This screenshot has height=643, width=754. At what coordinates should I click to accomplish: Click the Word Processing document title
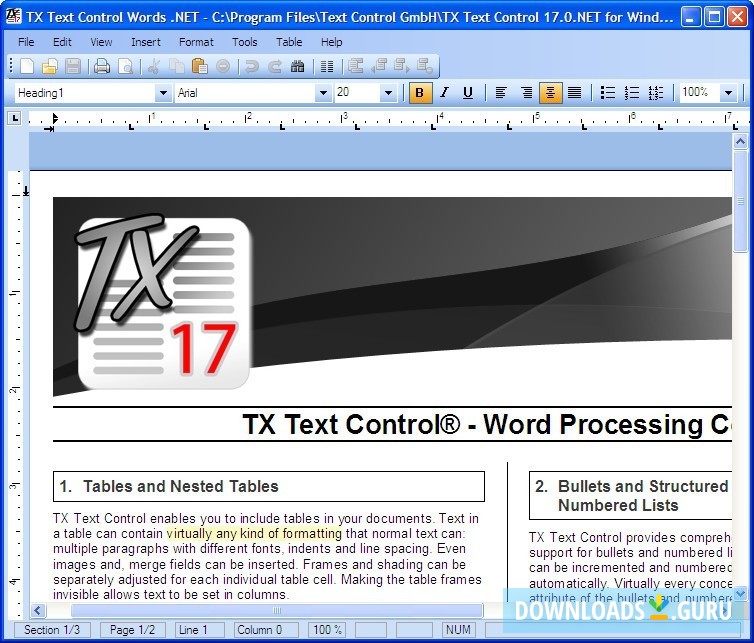487,424
